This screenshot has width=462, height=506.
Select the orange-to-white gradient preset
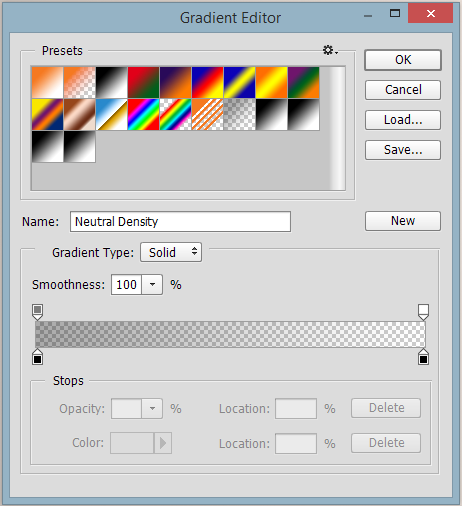[x=47, y=82]
